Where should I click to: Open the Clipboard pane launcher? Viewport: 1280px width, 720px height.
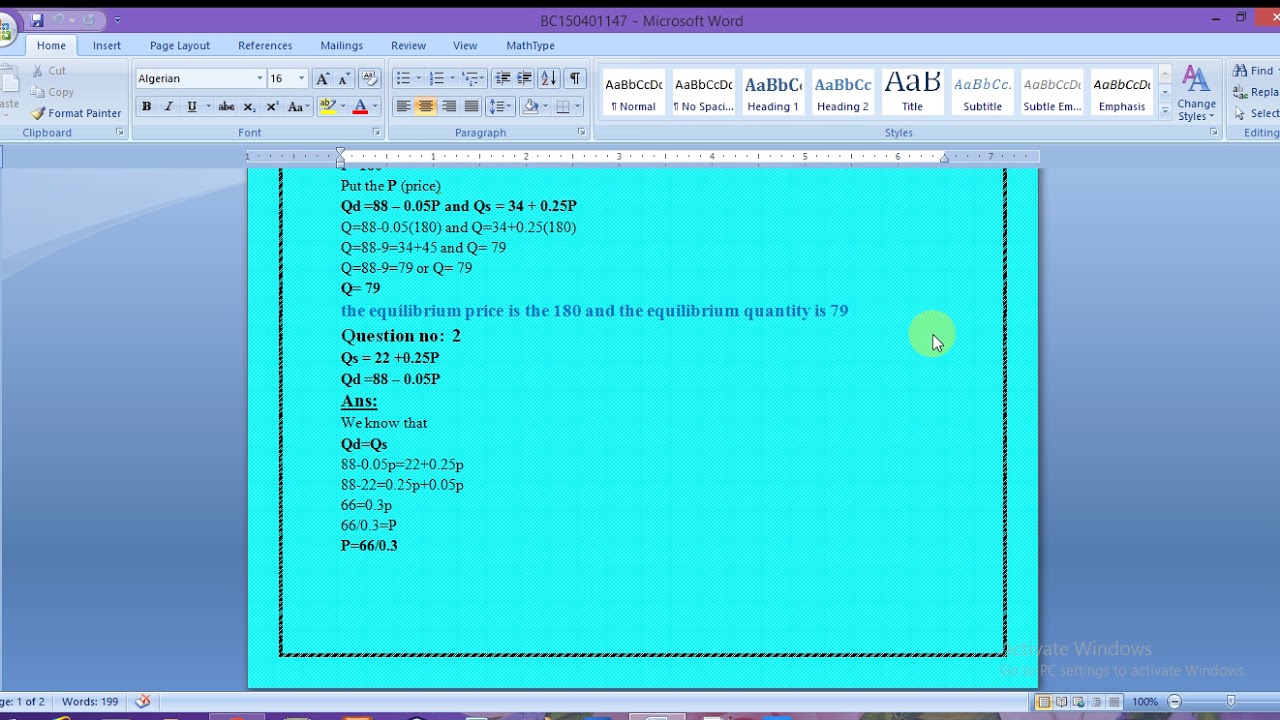tap(120, 132)
